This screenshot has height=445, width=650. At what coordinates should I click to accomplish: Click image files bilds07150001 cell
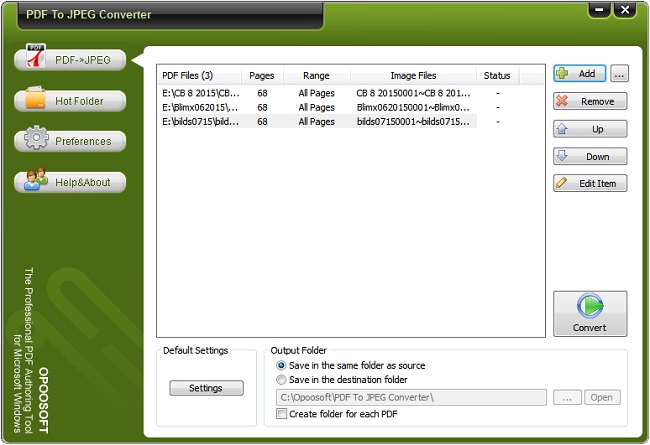(x=413, y=122)
